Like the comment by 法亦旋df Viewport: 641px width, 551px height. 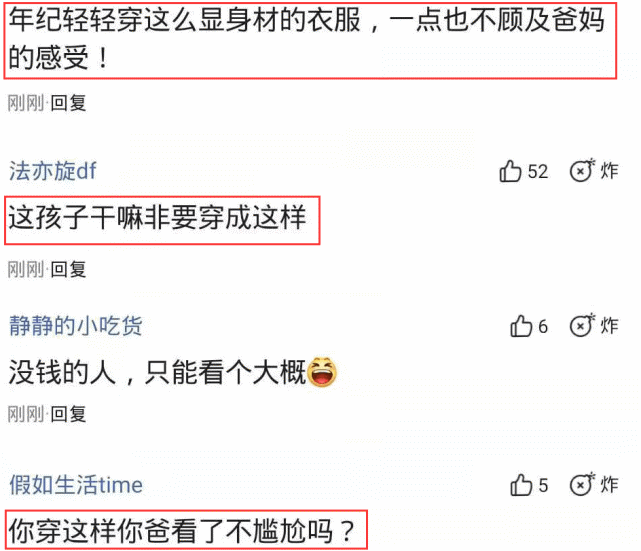510,171
